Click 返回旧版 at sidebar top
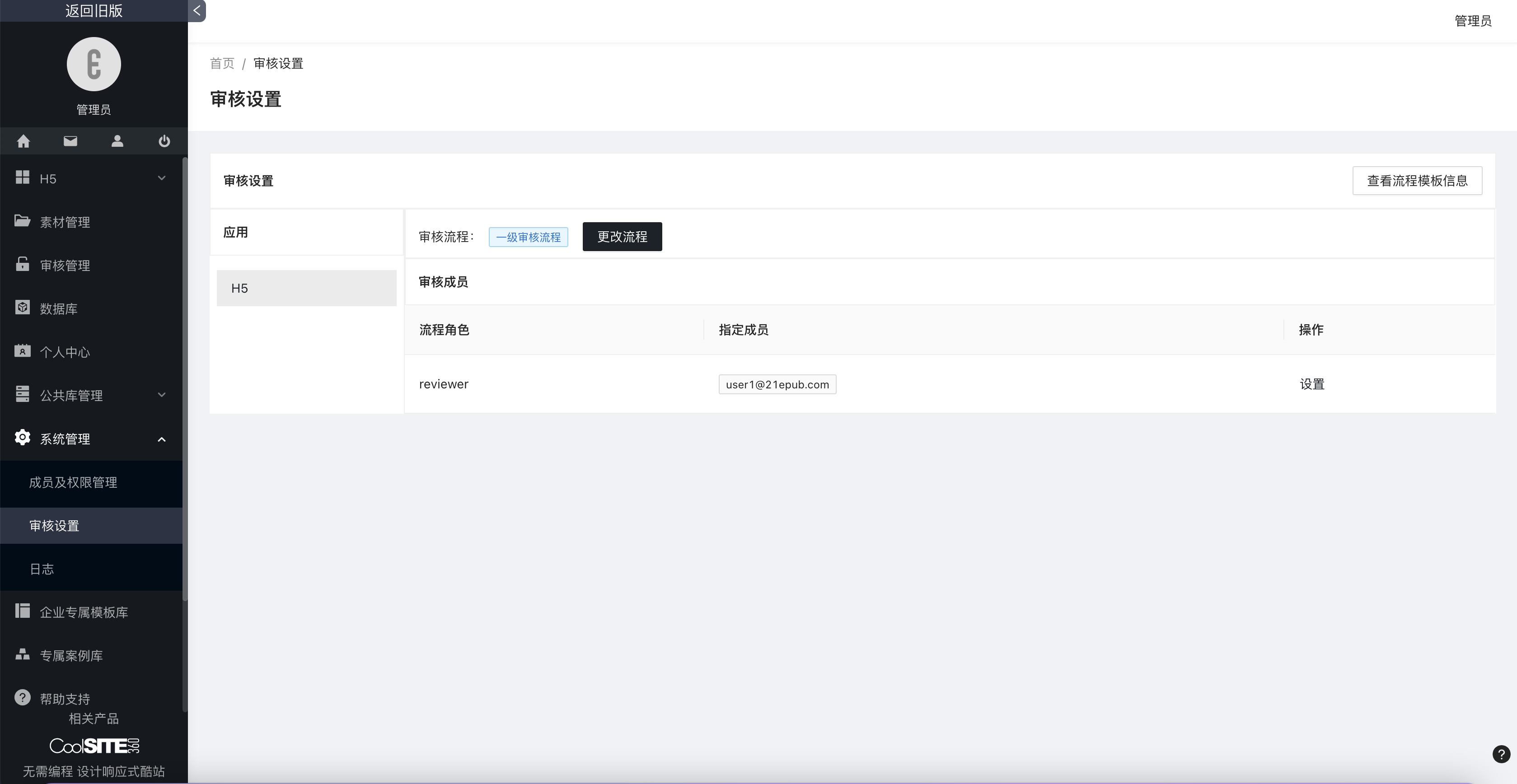 (x=94, y=10)
